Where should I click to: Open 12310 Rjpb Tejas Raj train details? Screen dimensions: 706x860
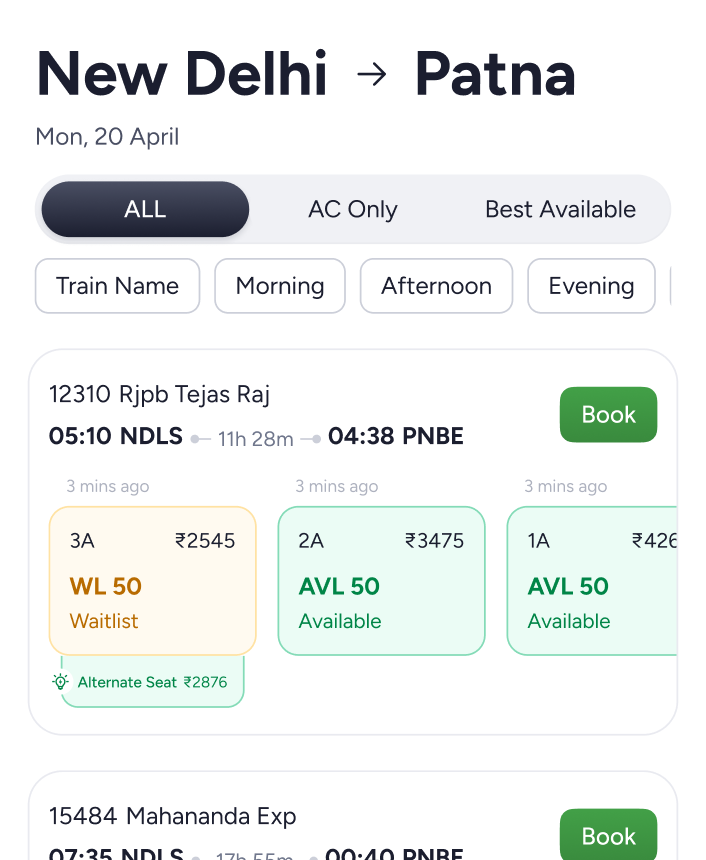pos(160,394)
